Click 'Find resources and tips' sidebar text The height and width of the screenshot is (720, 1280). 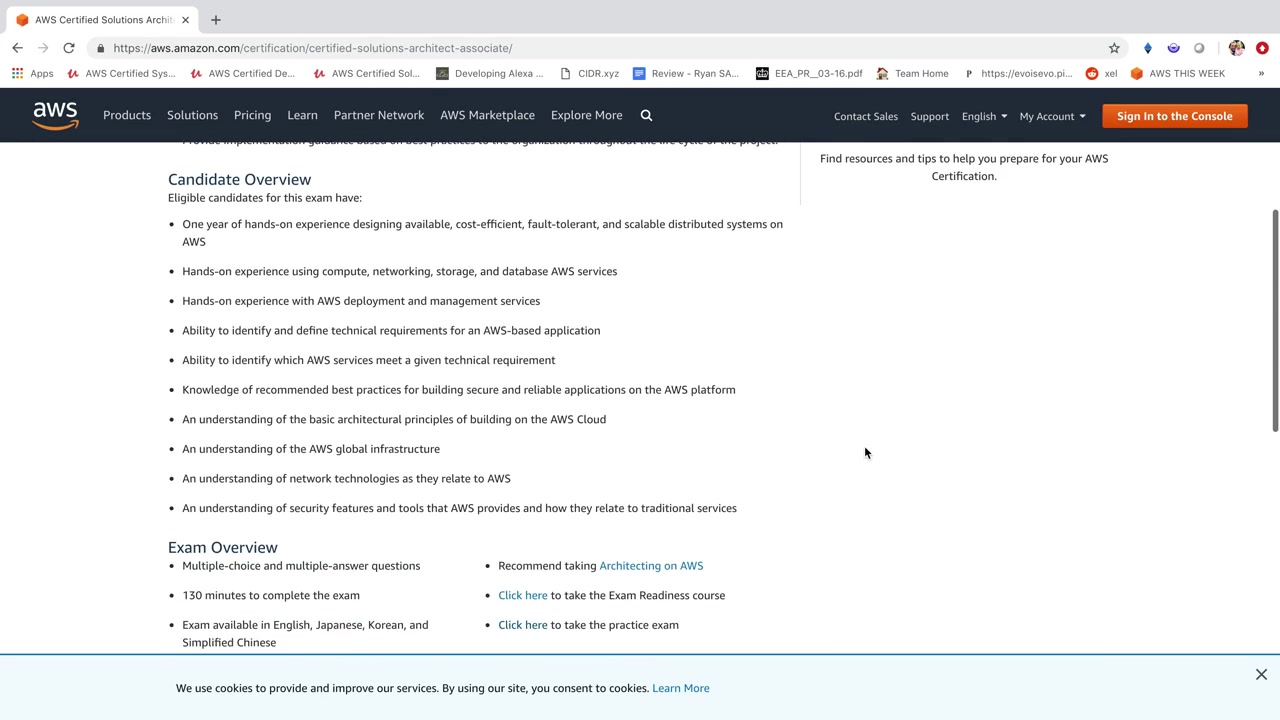(964, 167)
